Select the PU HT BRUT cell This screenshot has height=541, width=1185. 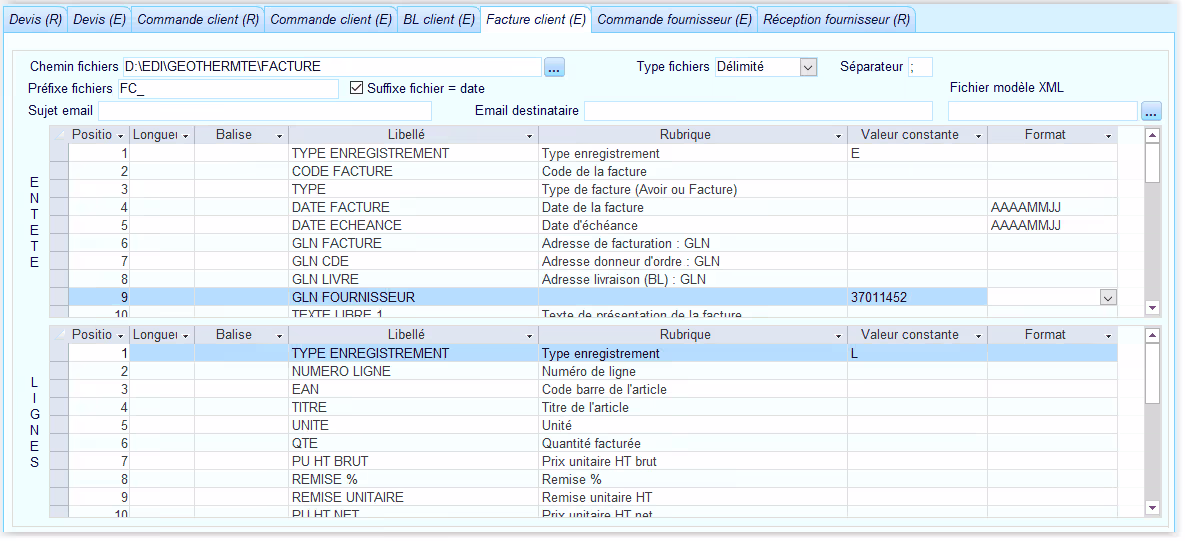point(413,462)
